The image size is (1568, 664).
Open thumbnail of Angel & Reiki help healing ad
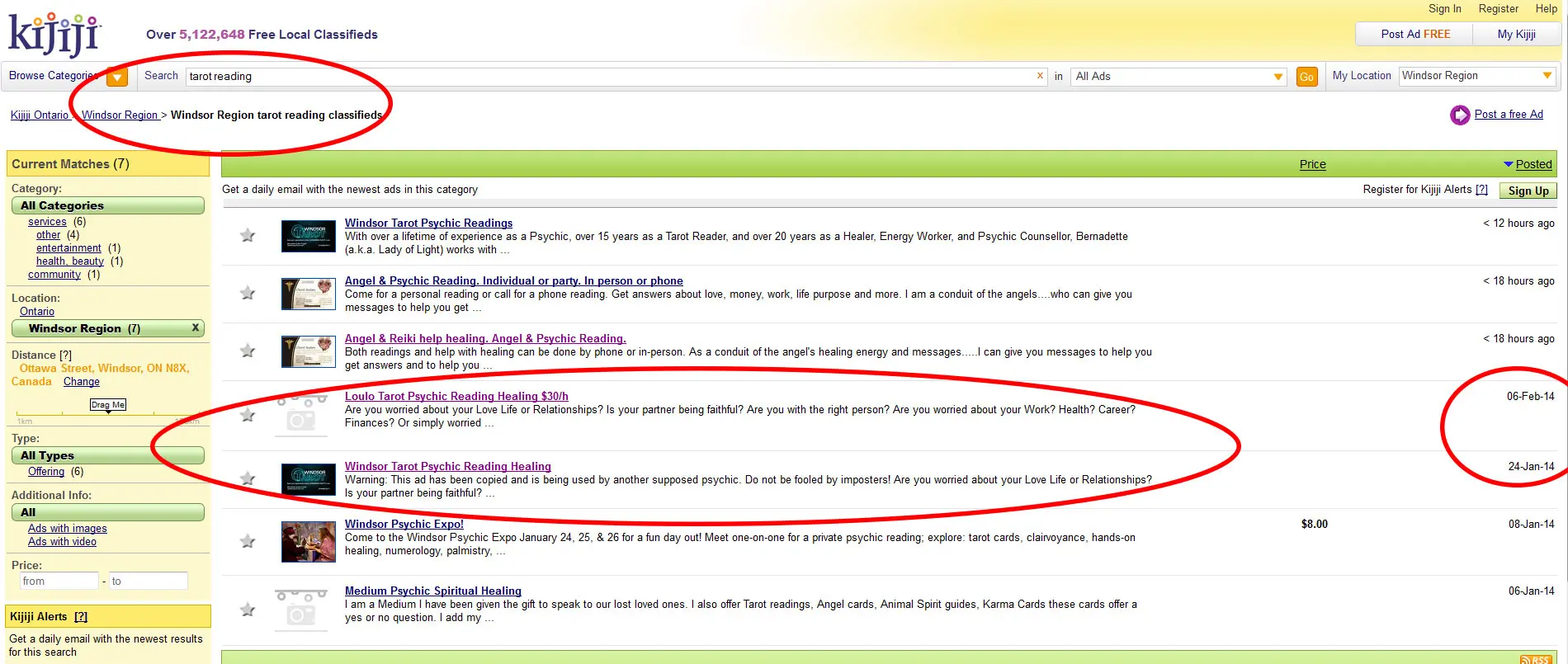click(309, 351)
